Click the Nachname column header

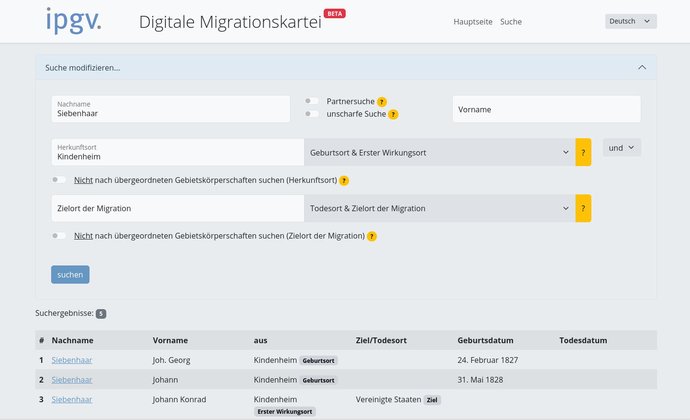coord(73,340)
